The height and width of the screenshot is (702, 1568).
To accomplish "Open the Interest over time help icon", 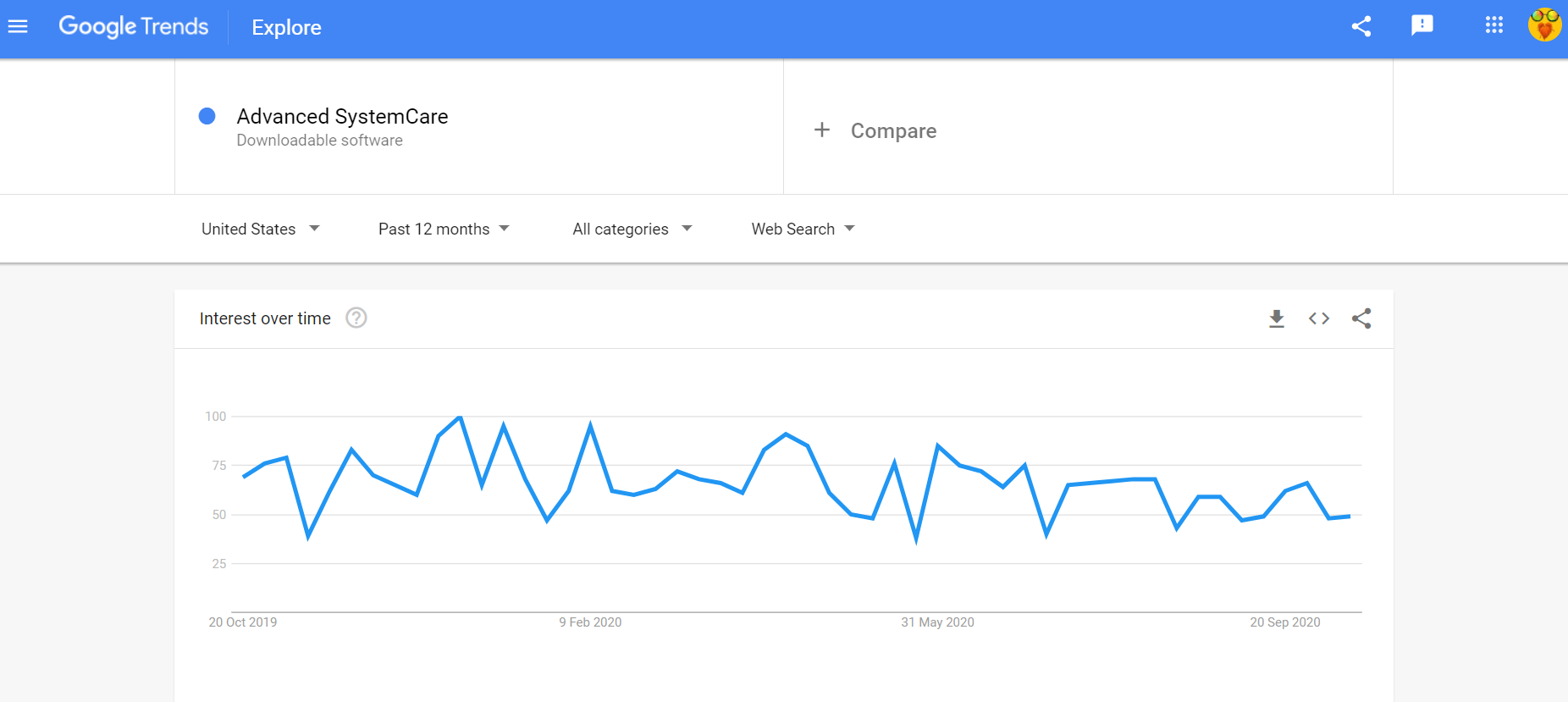I will point(356,318).
